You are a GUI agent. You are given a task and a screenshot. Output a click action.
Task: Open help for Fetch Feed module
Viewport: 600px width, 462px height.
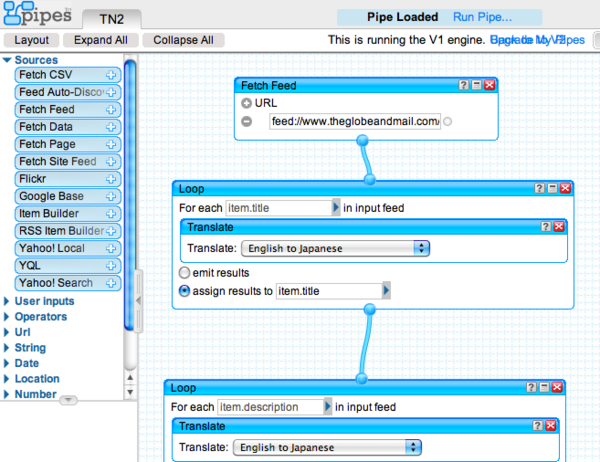pyautogui.click(x=463, y=85)
